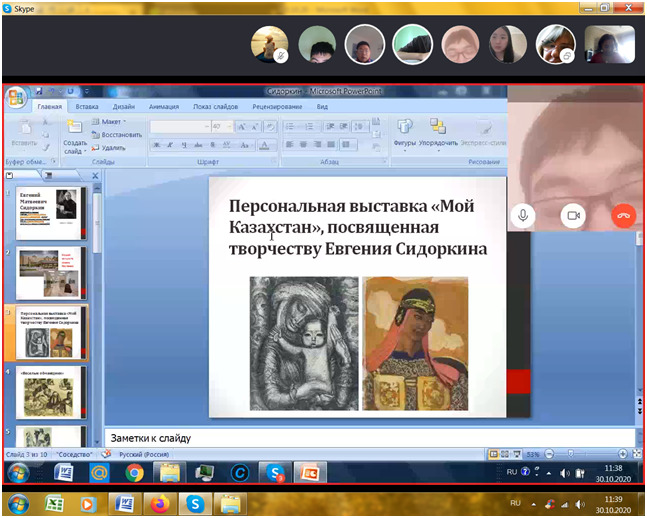
Task: Open the Фигуры shapes gallery
Action: click(x=405, y=131)
